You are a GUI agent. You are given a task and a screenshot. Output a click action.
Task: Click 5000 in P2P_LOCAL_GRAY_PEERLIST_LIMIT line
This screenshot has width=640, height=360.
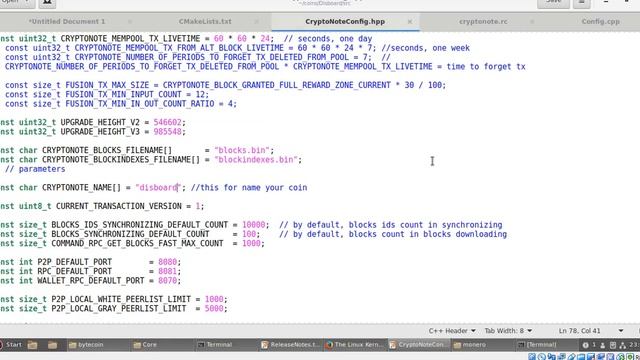pyautogui.click(x=214, y=309)
